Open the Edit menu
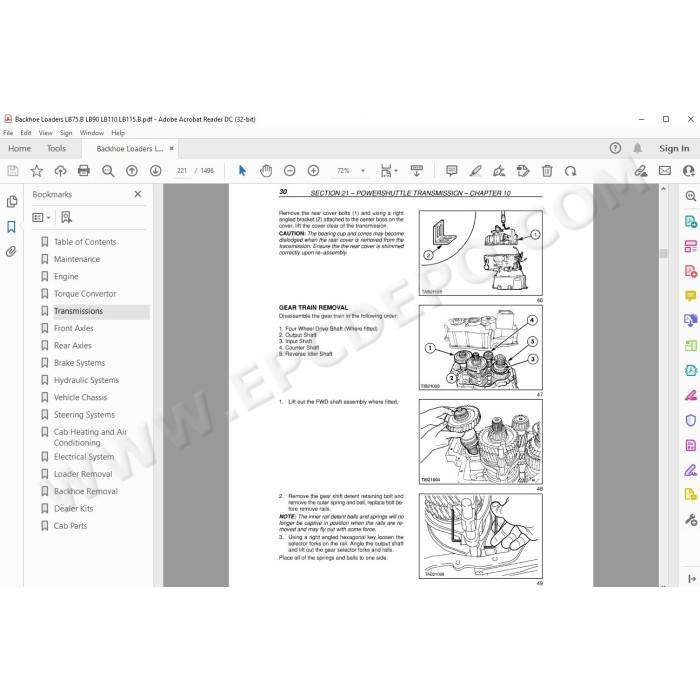 click(26, 133)
